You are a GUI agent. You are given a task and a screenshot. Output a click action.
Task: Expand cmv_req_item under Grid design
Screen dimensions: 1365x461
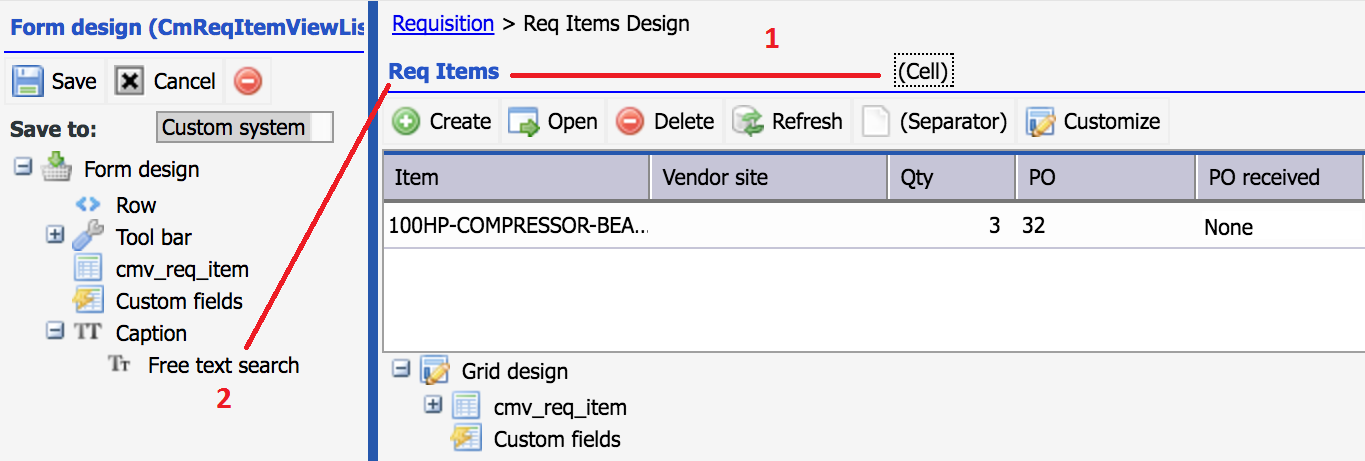tap(433, 406)
